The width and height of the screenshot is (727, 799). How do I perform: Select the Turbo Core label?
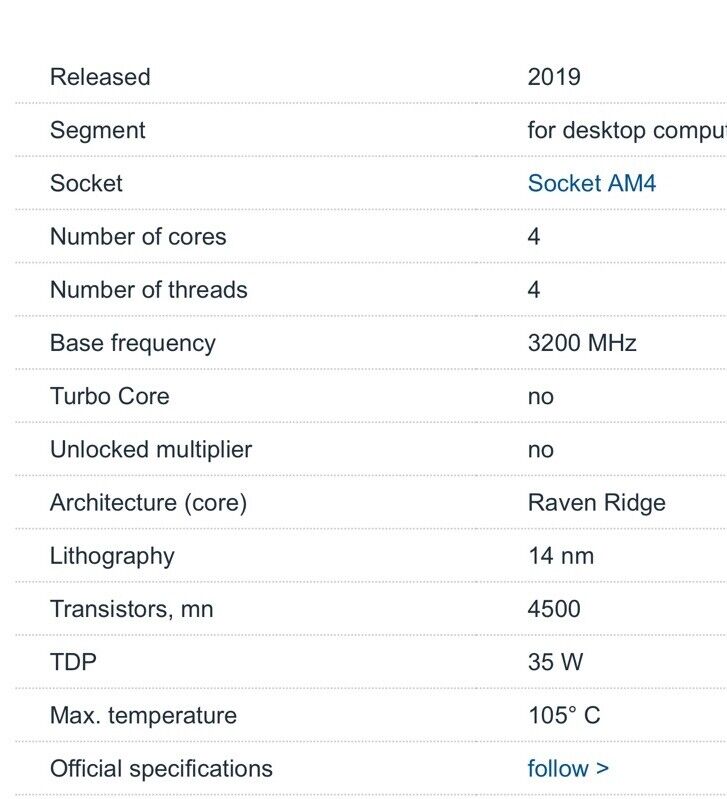(110, 396)
